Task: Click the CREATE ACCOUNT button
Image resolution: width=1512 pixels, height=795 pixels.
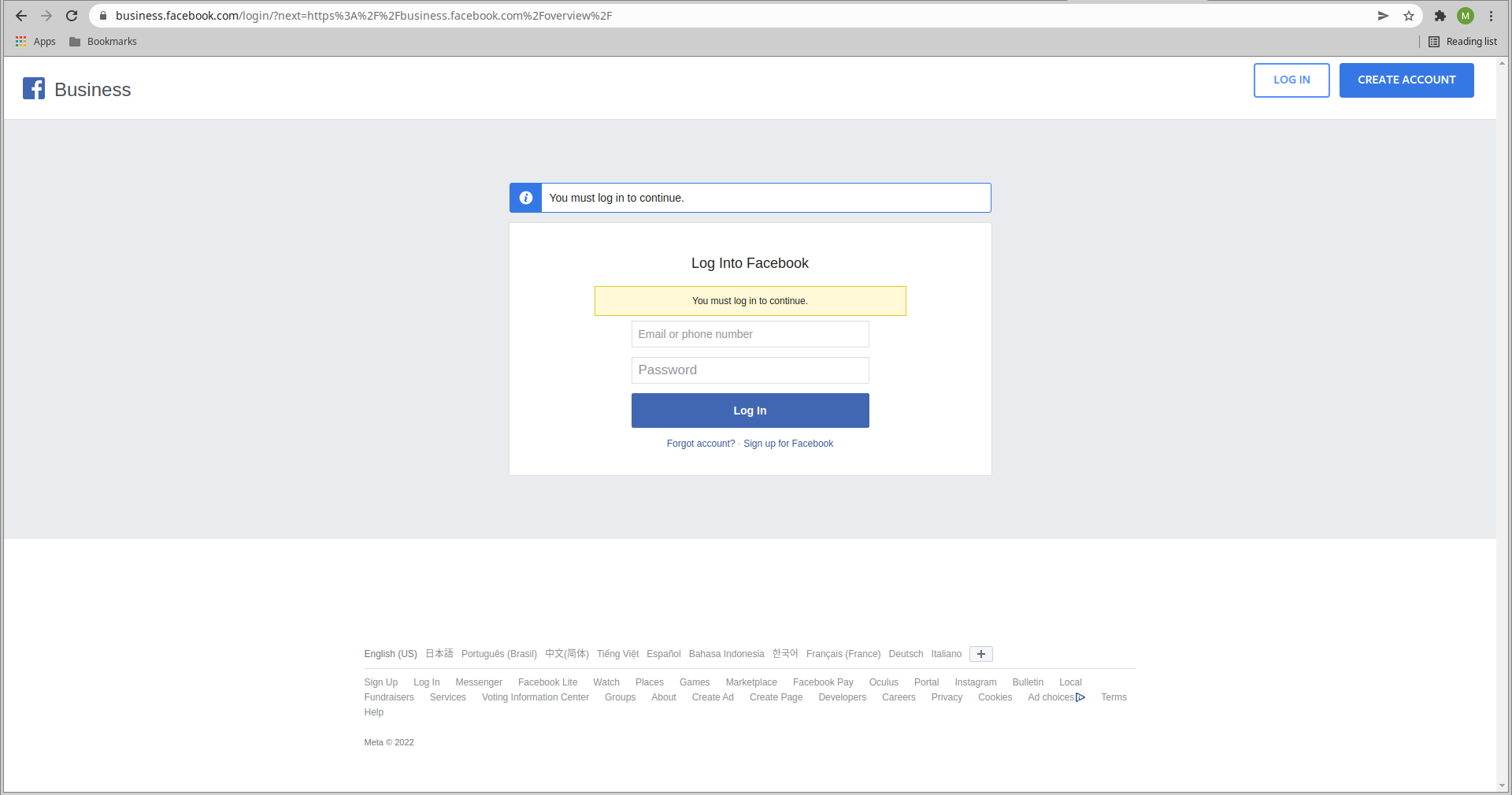Action: (1406, 80)
